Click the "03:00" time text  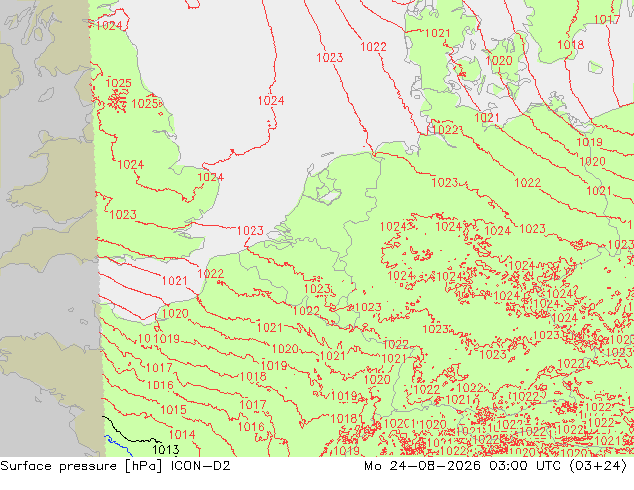[x=508, y=466]
